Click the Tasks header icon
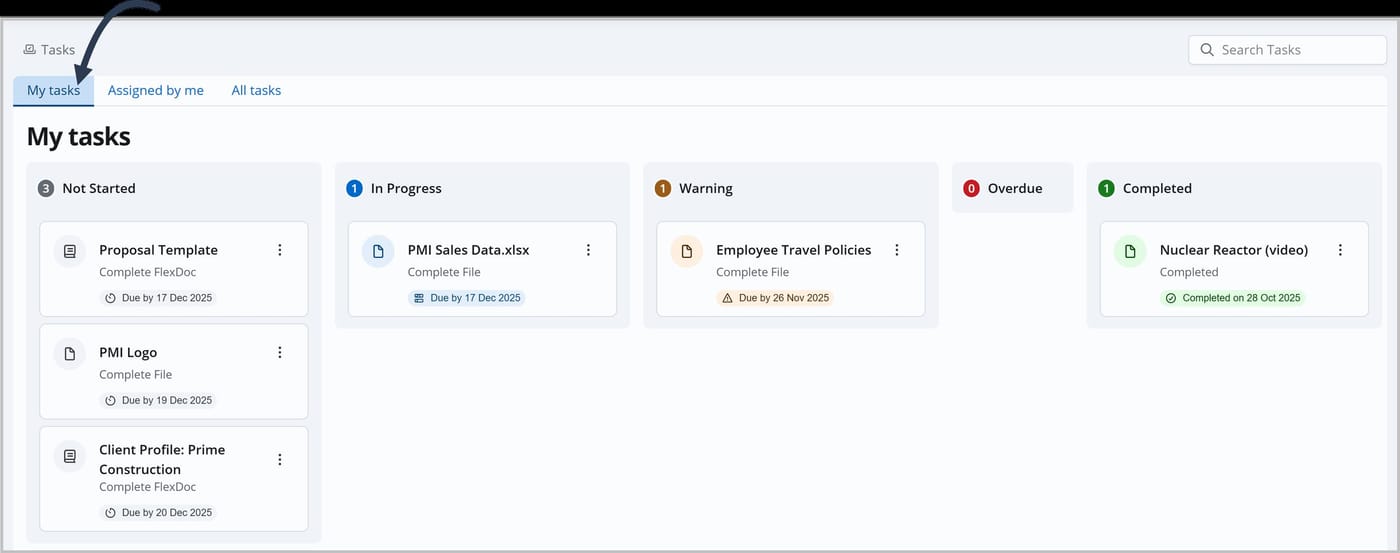 point(30,49)
